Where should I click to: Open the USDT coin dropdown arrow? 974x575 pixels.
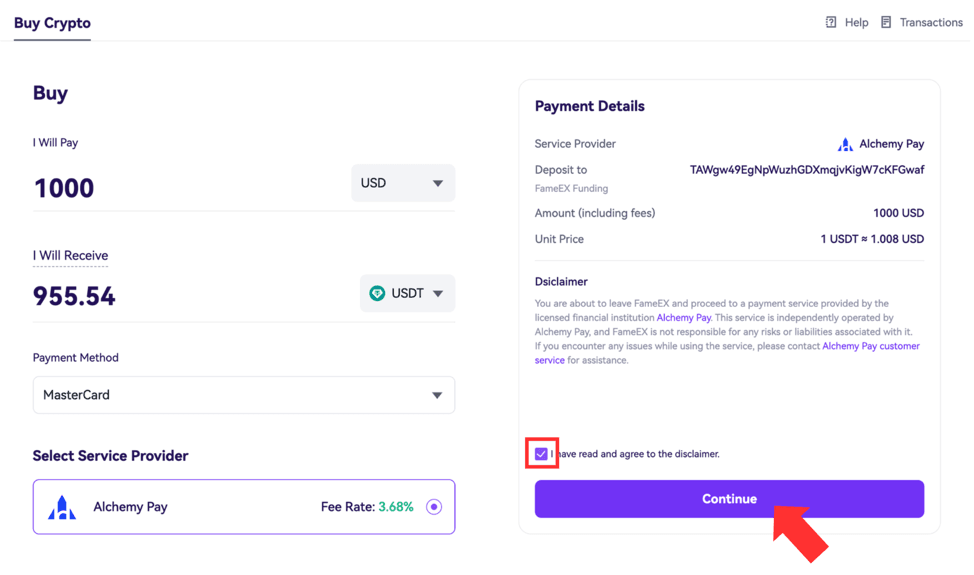click(438, 294)
